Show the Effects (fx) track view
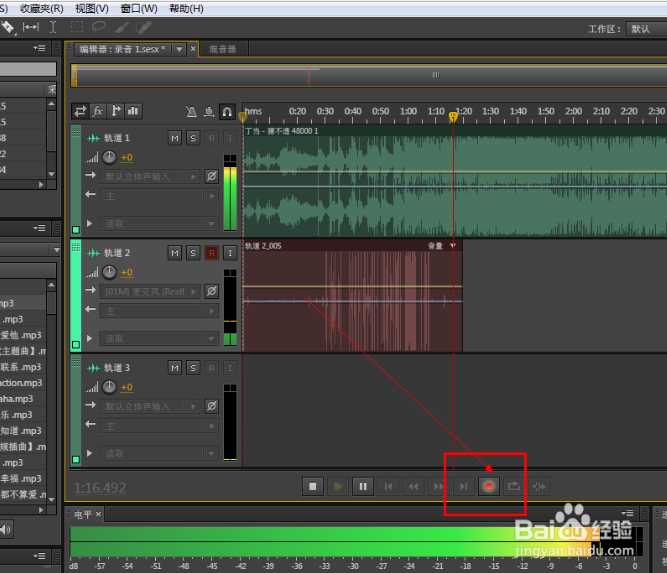 coord(98,111)
